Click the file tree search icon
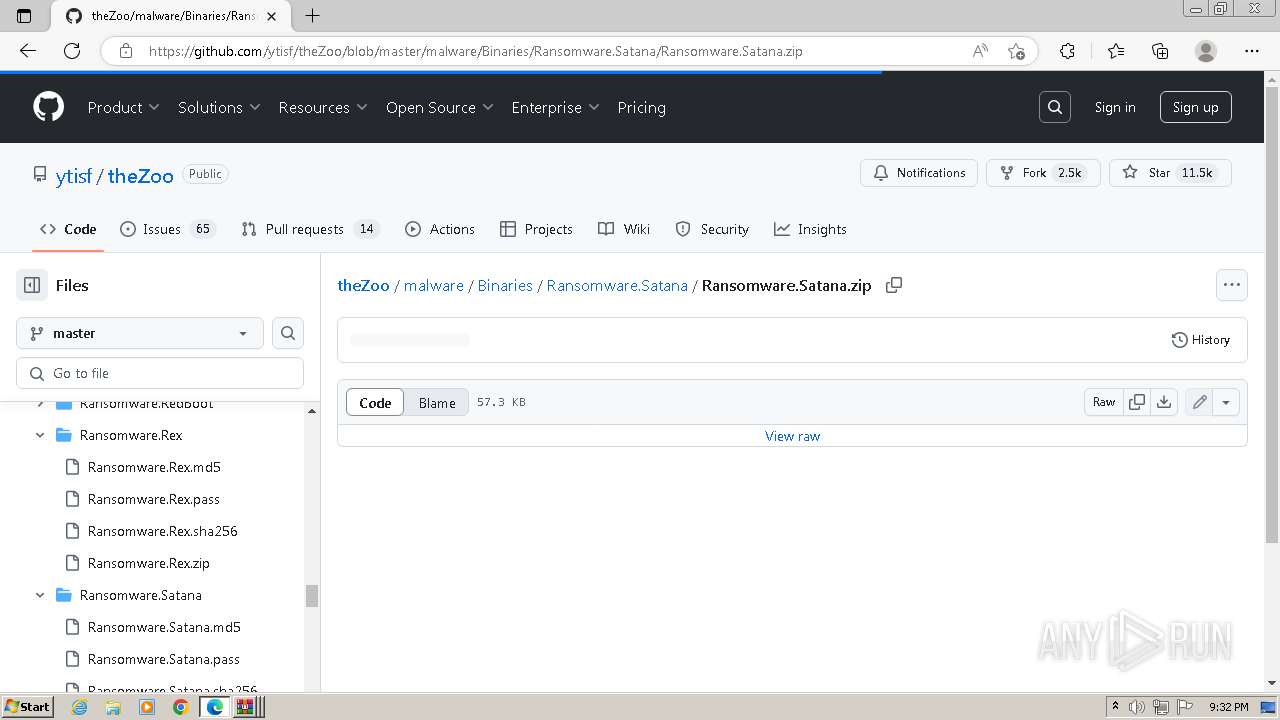 (288, 333)
